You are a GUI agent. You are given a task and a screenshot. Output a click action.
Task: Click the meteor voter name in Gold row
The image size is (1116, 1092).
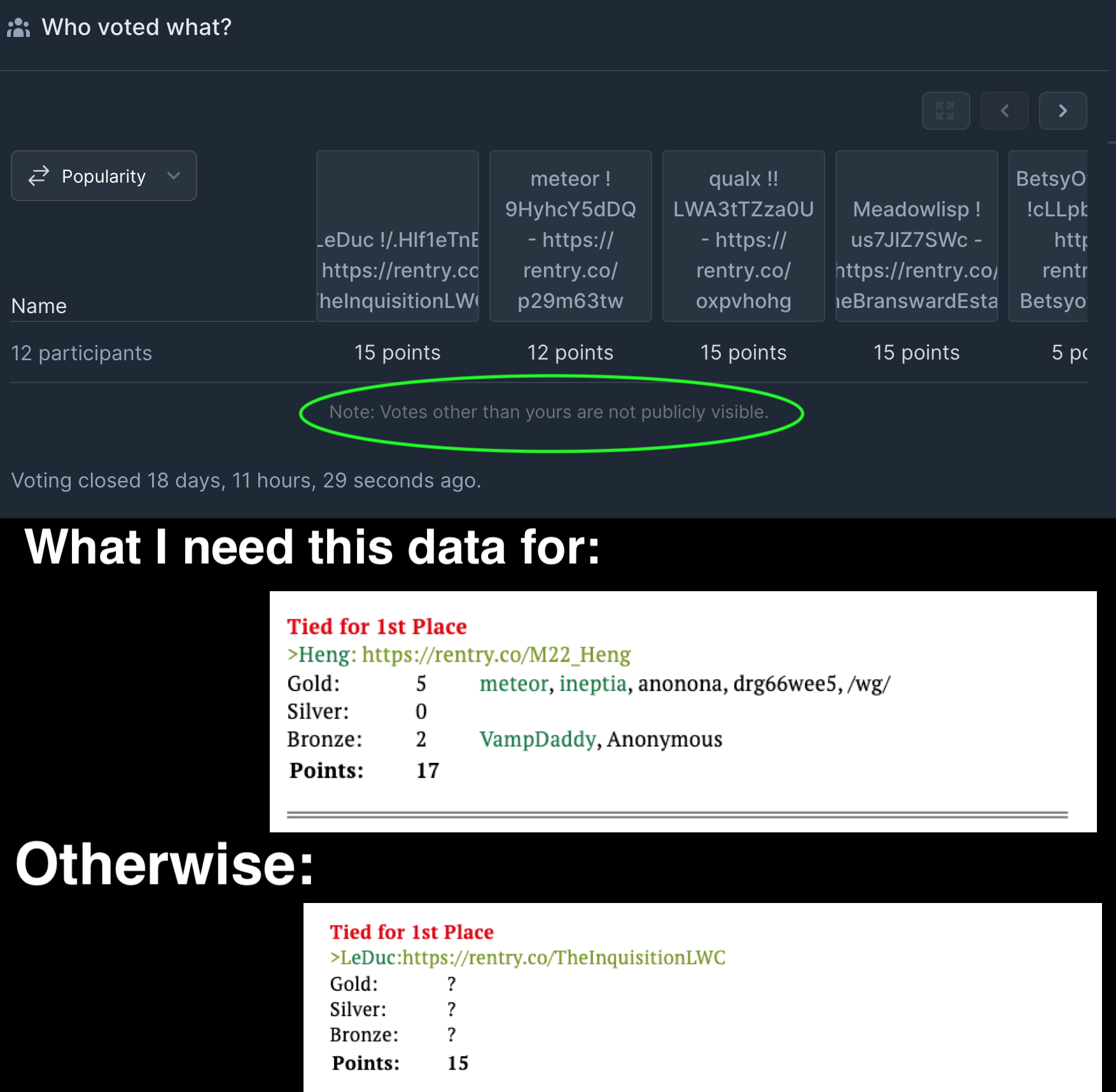tap(514, 683)
